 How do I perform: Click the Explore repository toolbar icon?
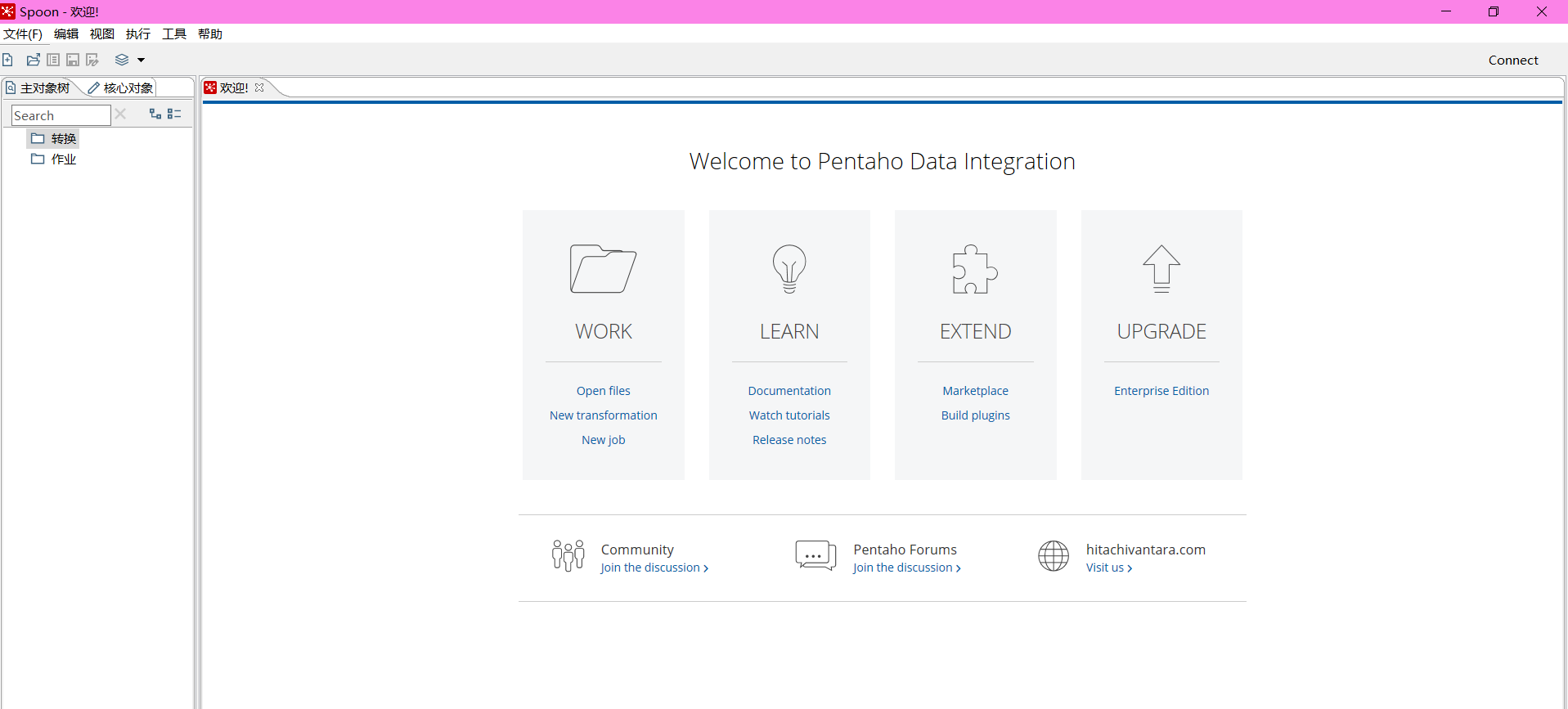[x=53, y=60]
